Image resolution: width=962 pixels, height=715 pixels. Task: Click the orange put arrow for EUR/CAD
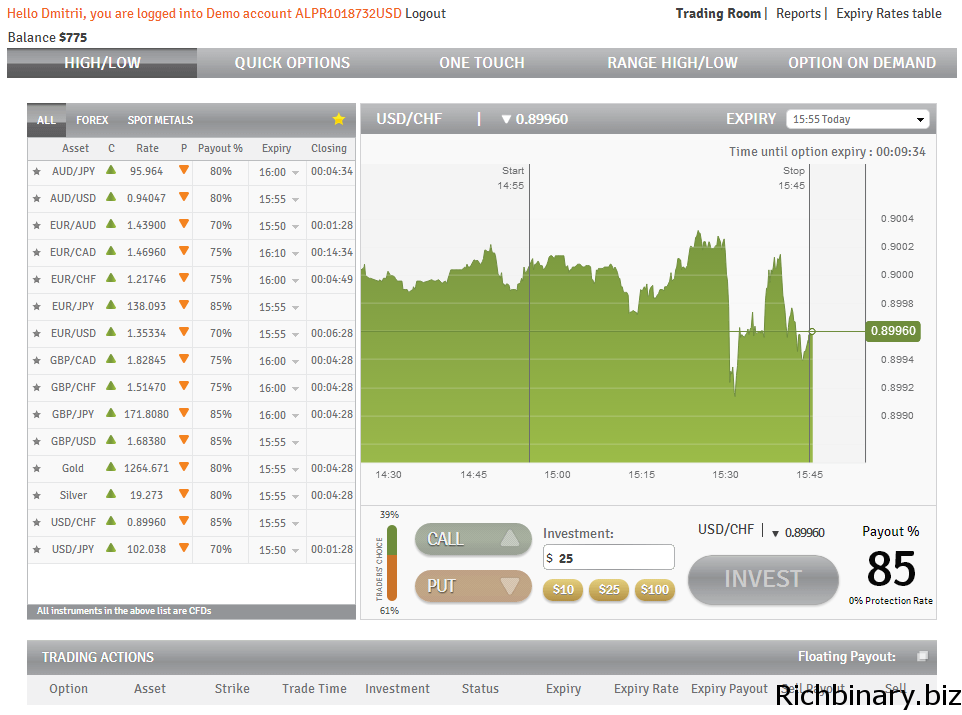pos(183,251)
